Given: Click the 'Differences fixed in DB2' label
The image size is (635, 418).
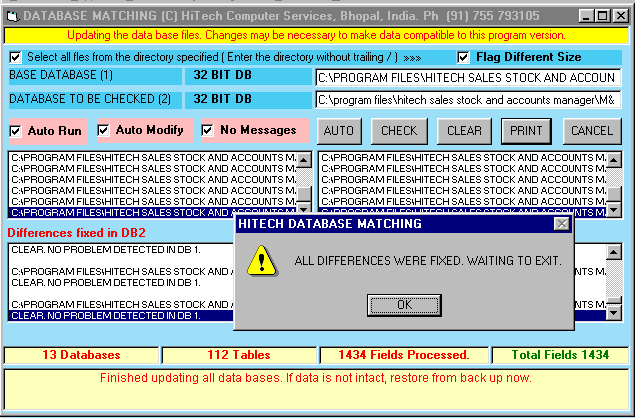Looking at the screenshot, I should [76, 233].
